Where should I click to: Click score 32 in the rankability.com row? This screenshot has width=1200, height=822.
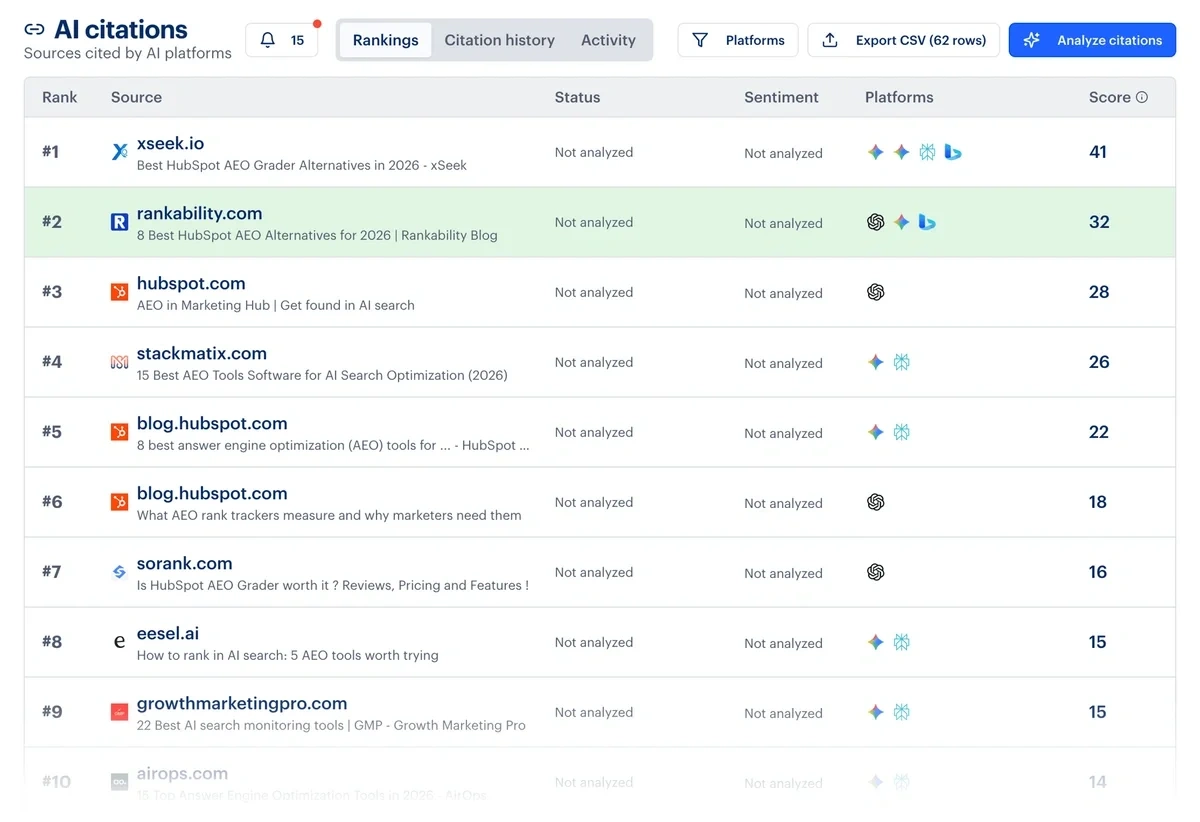(1099, 222)
